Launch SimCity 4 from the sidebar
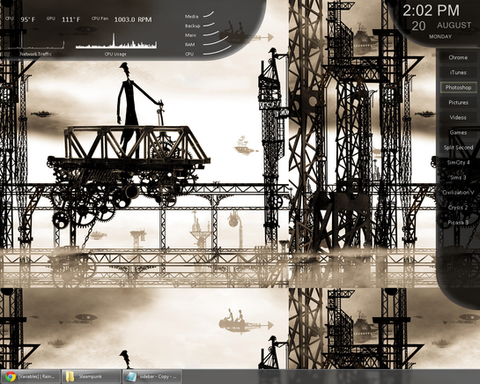This screenshot has height=384, width=480. [458, 162]
